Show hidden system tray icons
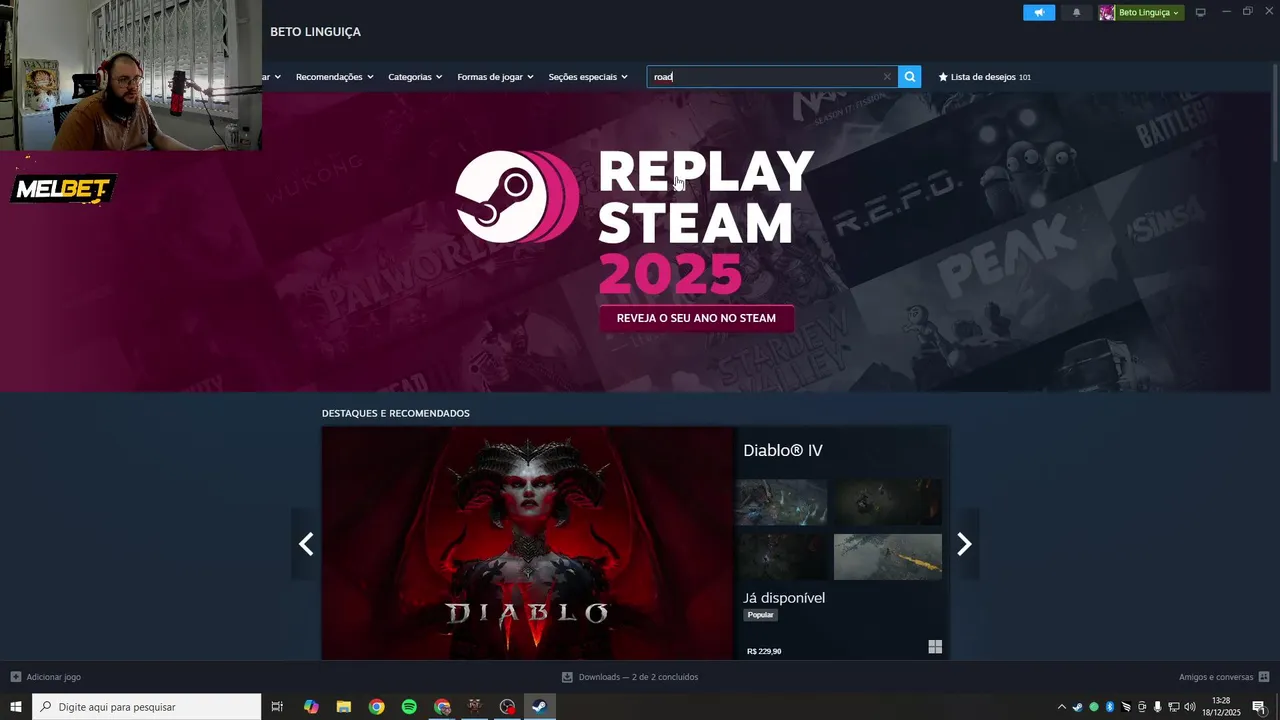 pos(1062,707)
